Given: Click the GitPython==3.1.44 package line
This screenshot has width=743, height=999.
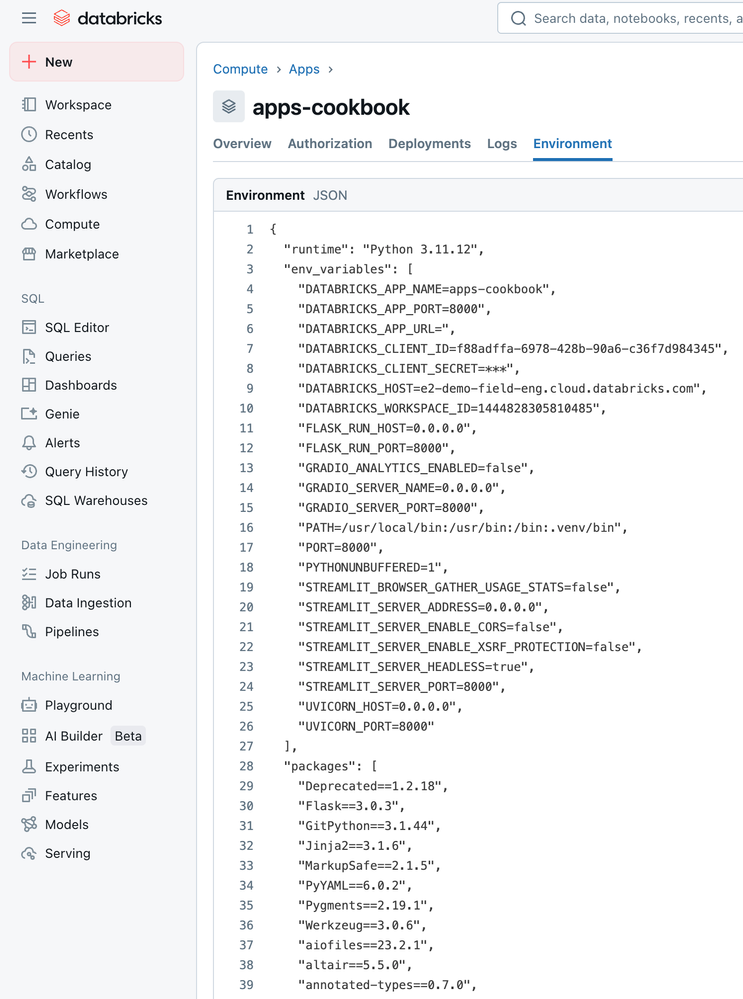Looking at the screenshot, I should (x=369, y=826).
